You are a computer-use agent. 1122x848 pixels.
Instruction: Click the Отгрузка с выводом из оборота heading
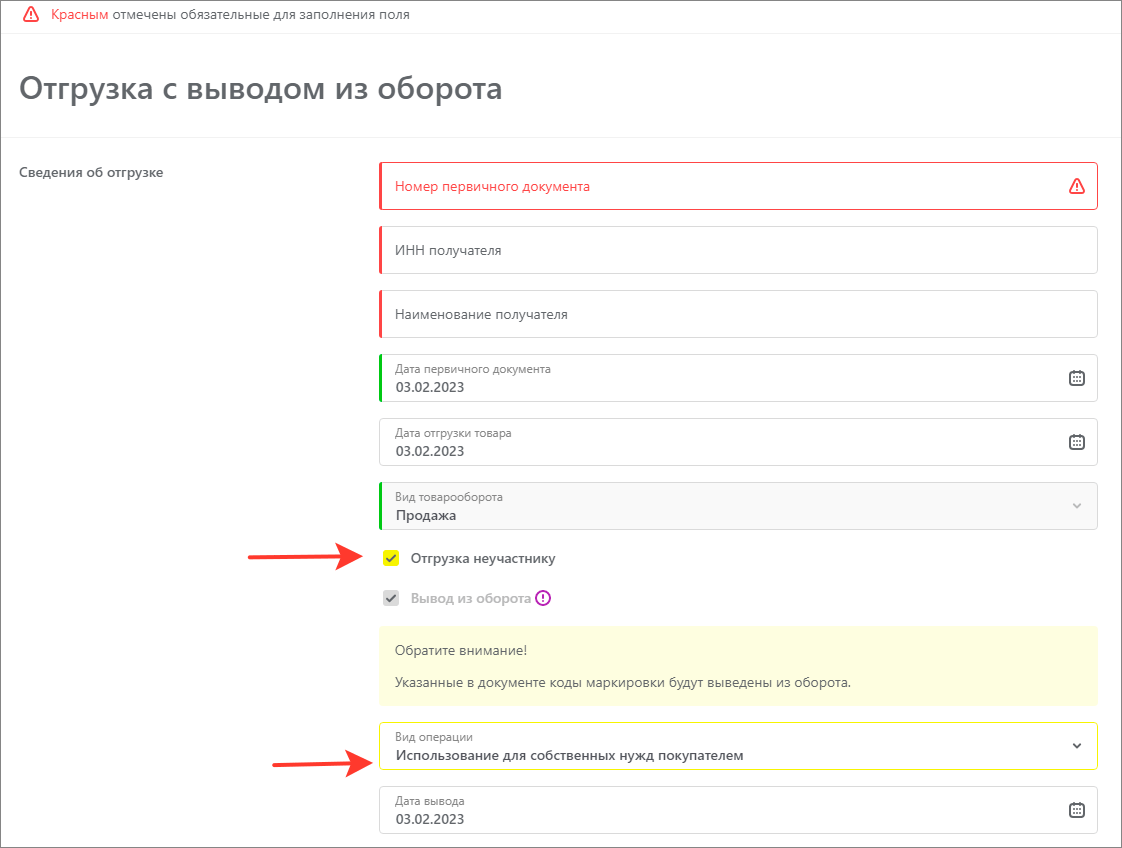(x=260, y=89)
